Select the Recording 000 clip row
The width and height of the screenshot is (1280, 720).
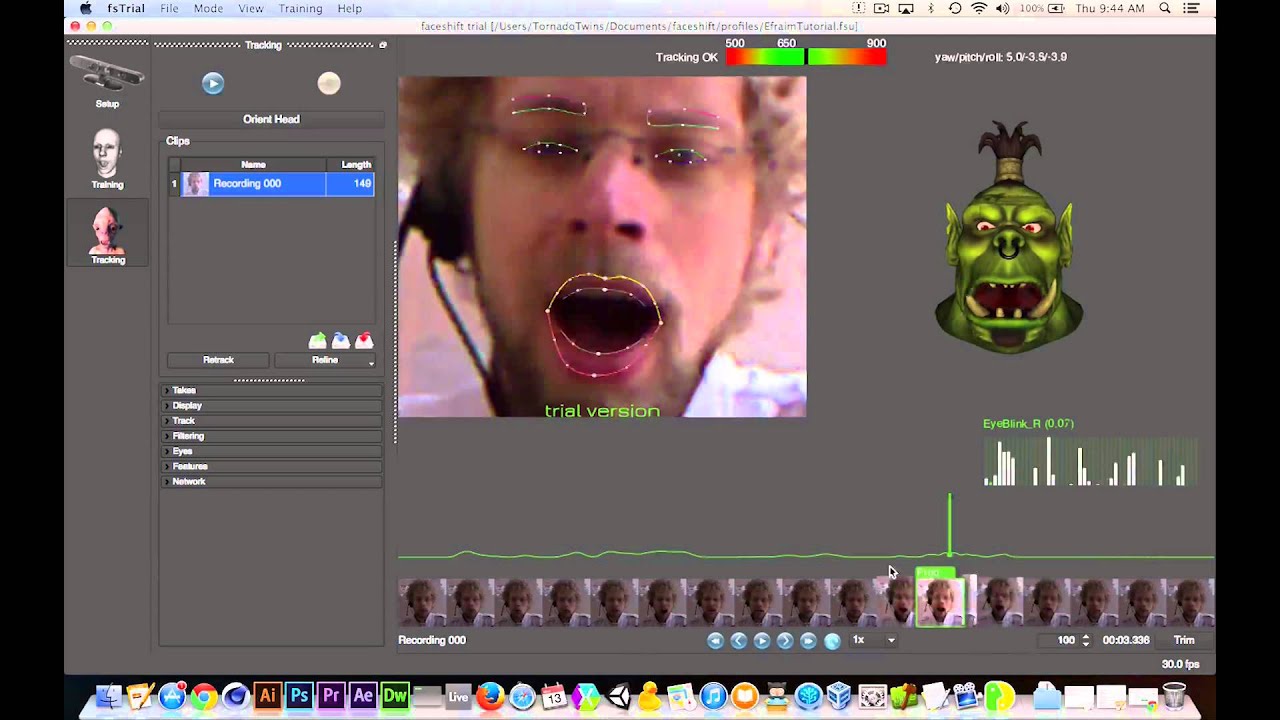point(271,184)
